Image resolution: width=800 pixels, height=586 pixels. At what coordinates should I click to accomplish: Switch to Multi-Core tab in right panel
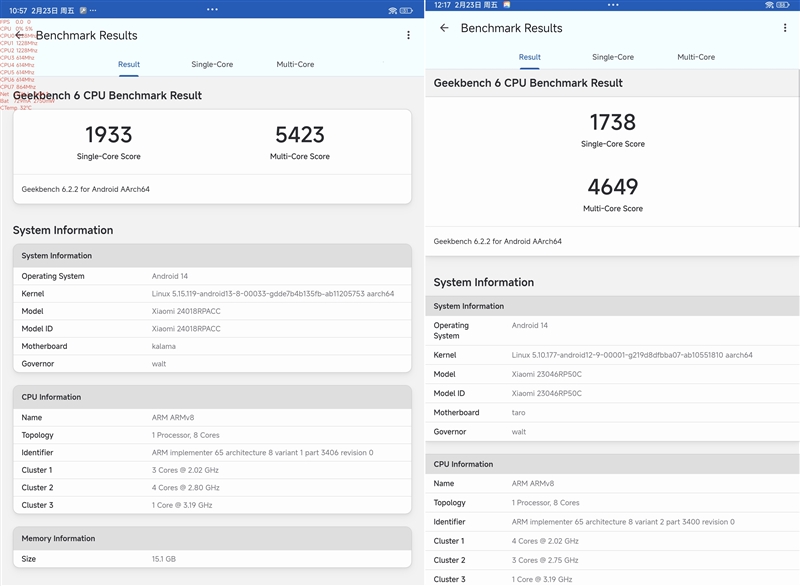click(x=696, y=57)
